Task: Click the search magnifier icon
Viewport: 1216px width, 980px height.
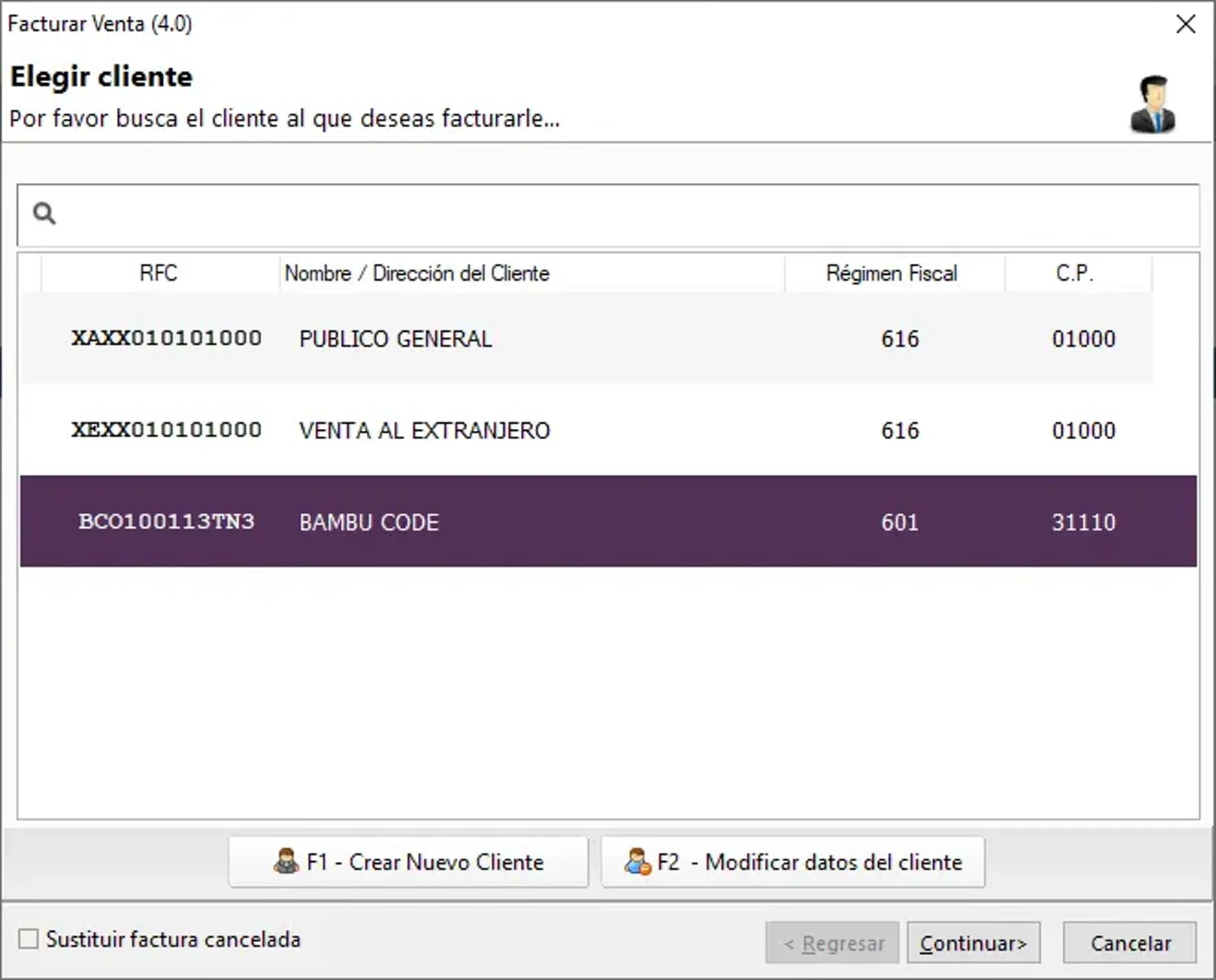Action: click(44, 214)
